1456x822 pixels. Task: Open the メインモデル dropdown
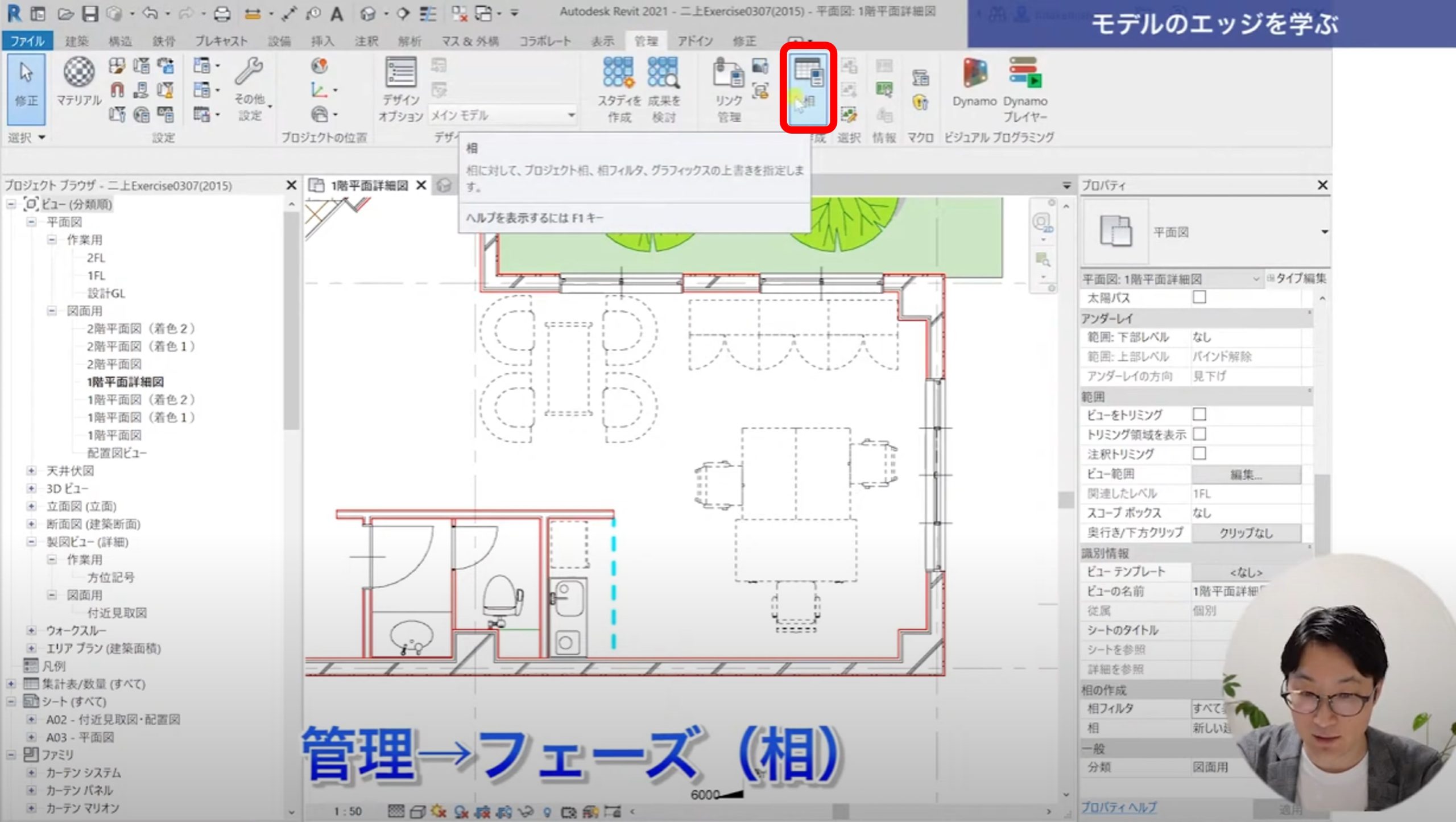point(570,115)
